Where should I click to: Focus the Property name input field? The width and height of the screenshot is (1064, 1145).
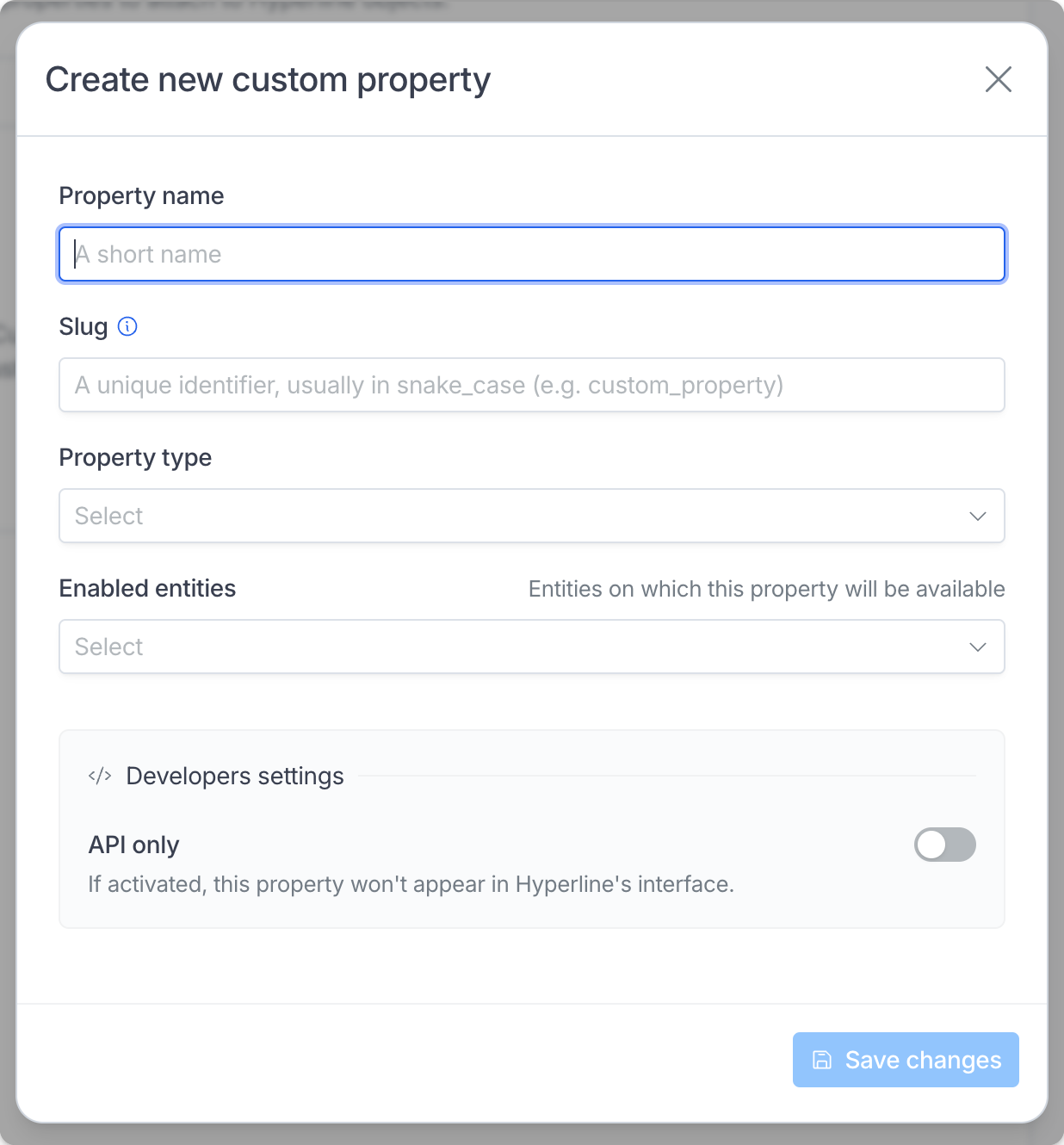tap(532, 254)
